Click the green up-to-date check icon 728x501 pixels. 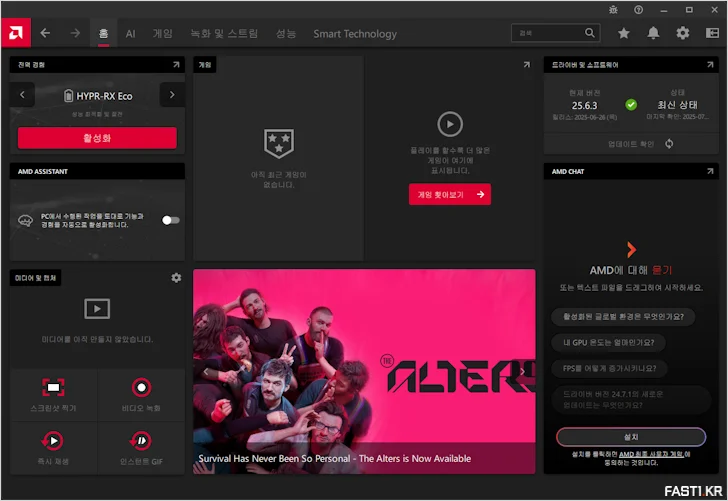coord(631,104)
